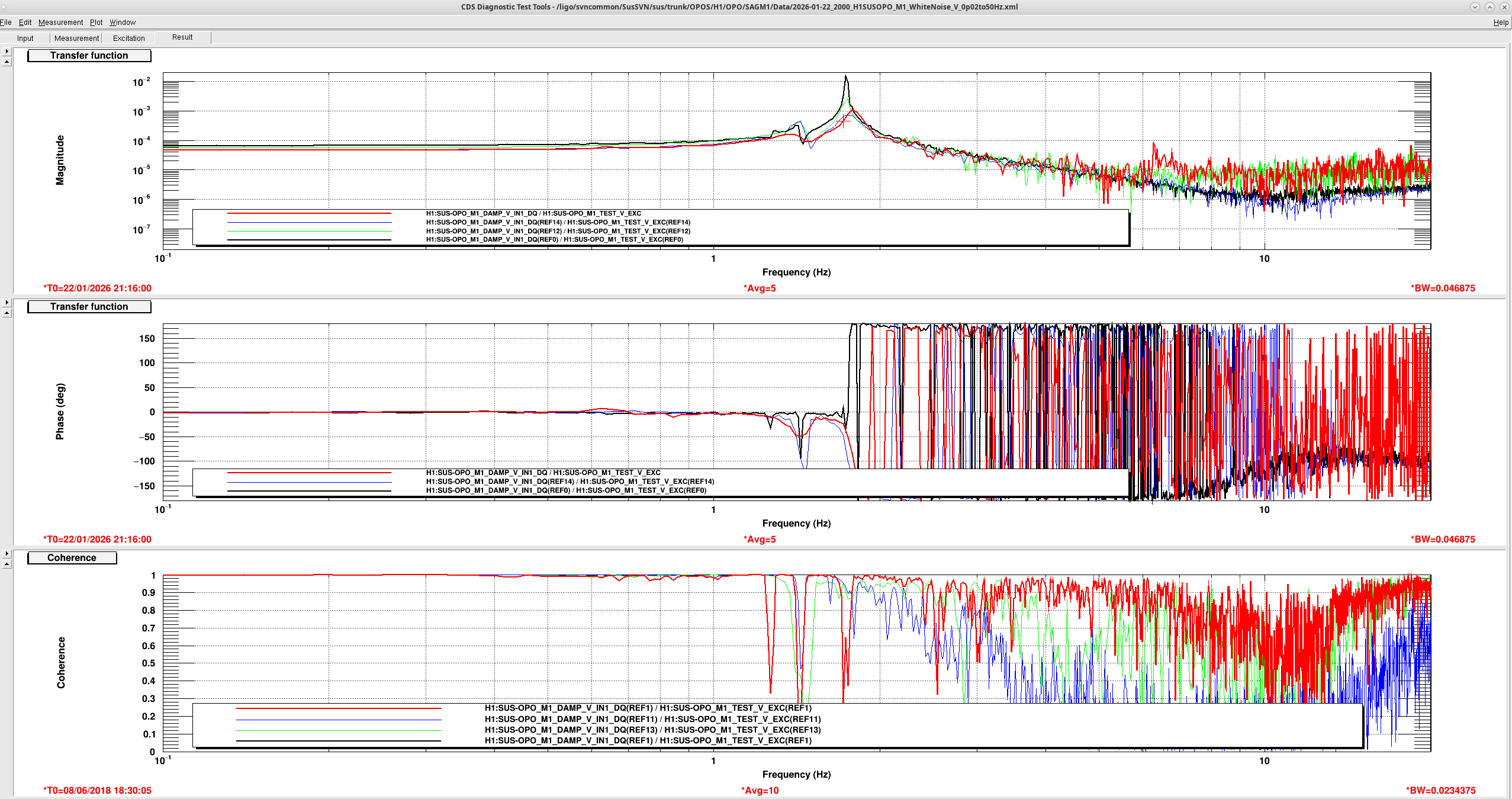The width and height of the screenshot is (1512, 799).
Task: Open the Measurement menu in menu bar
Action: pyautogui.click(x=60, y=23)
